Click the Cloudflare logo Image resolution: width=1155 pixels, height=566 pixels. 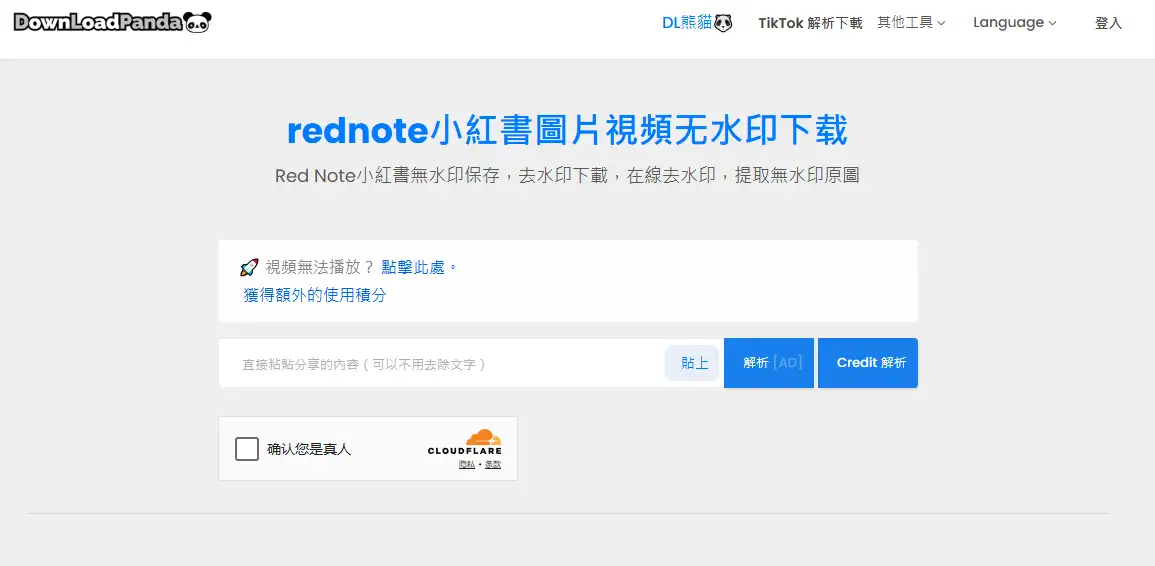(x=465, y=442)
